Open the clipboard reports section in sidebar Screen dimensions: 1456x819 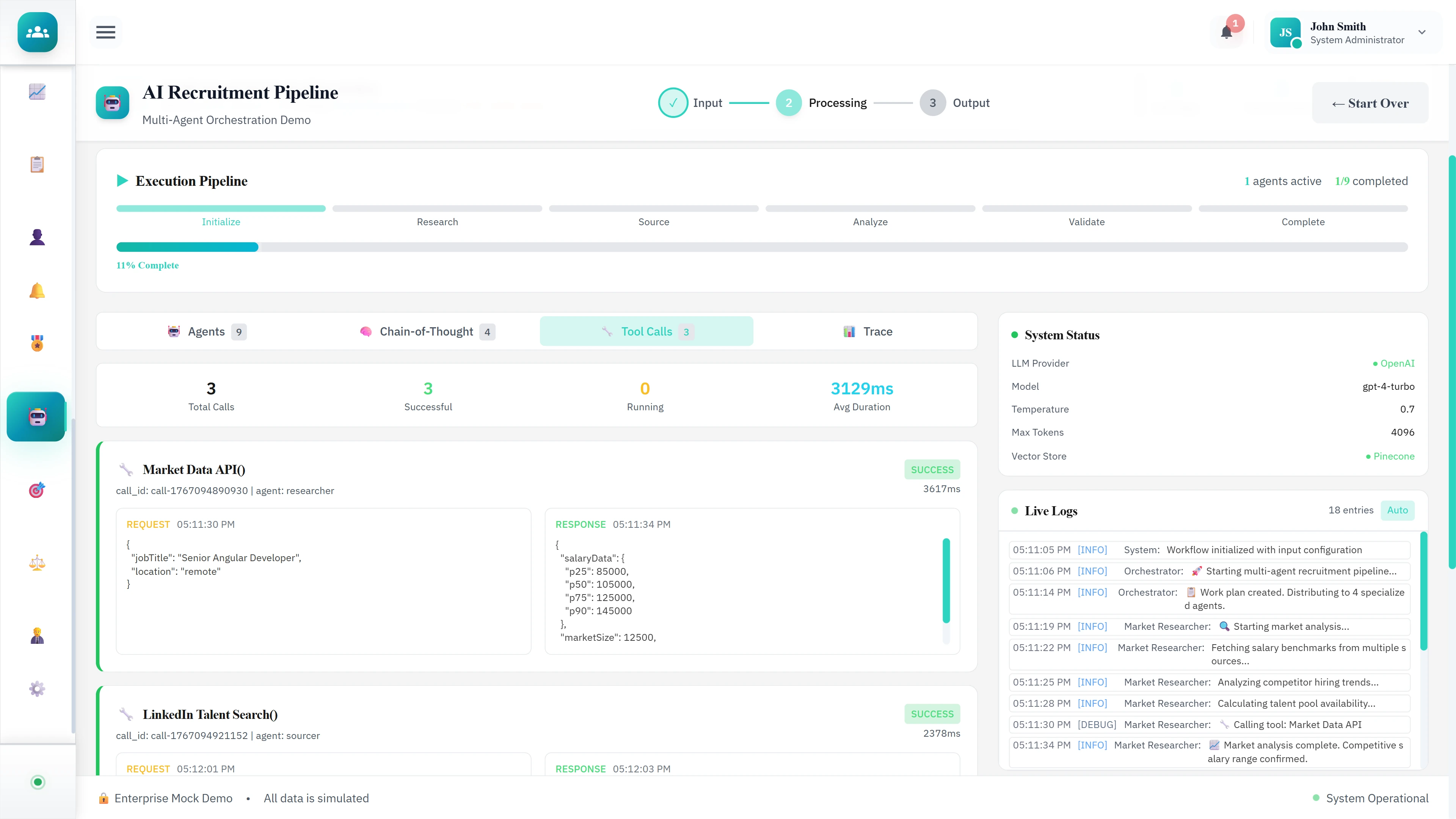[x=37, y=164]
